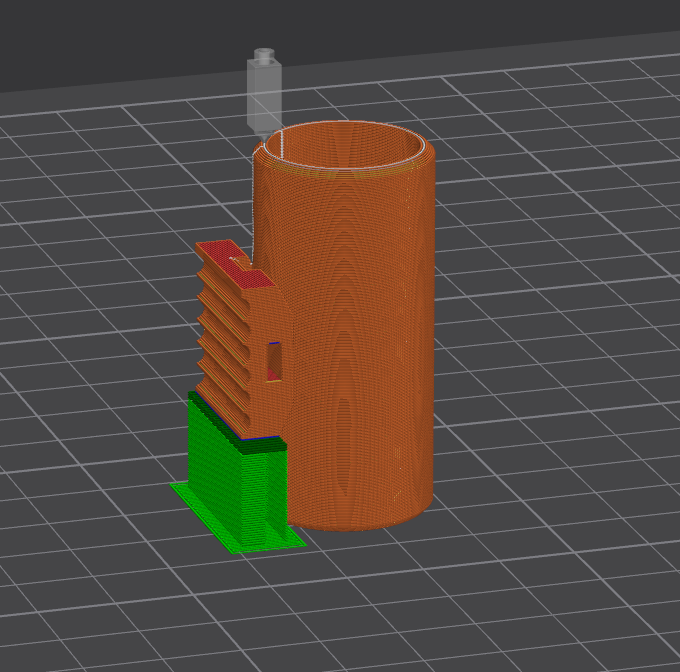Click the rectangular window cutout in bracket

pos(274,362)
